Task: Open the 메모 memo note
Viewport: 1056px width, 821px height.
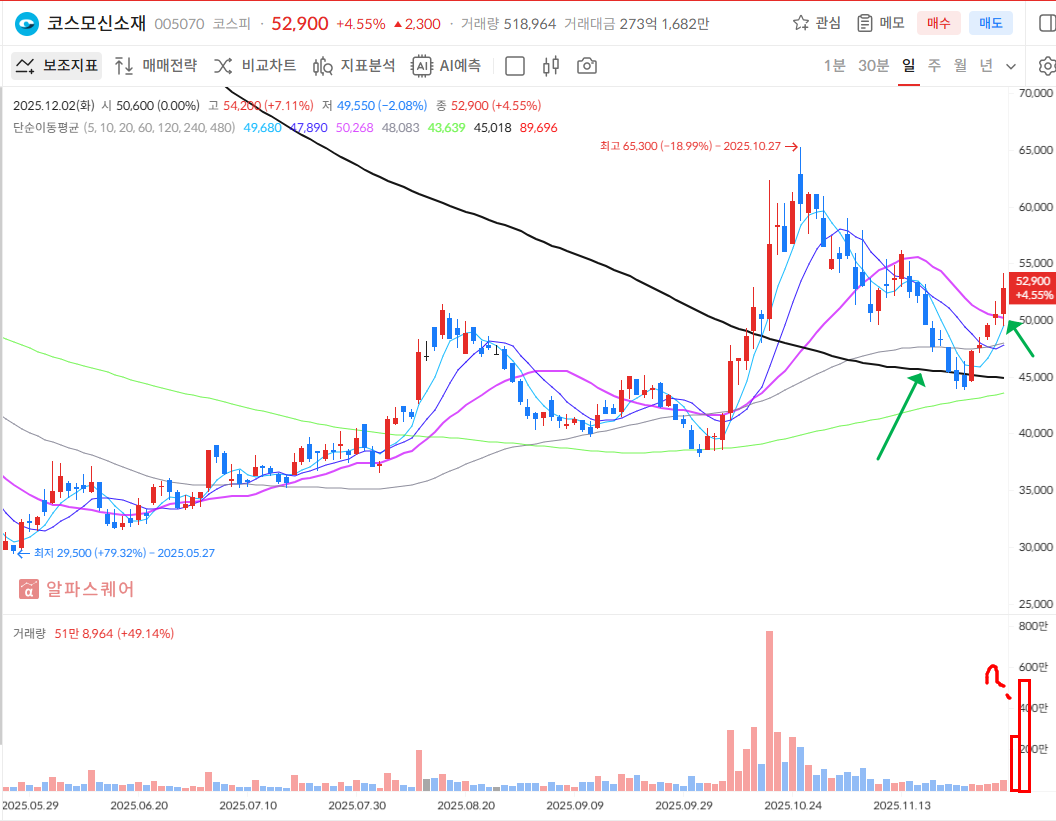Action: tap(880, 23)
